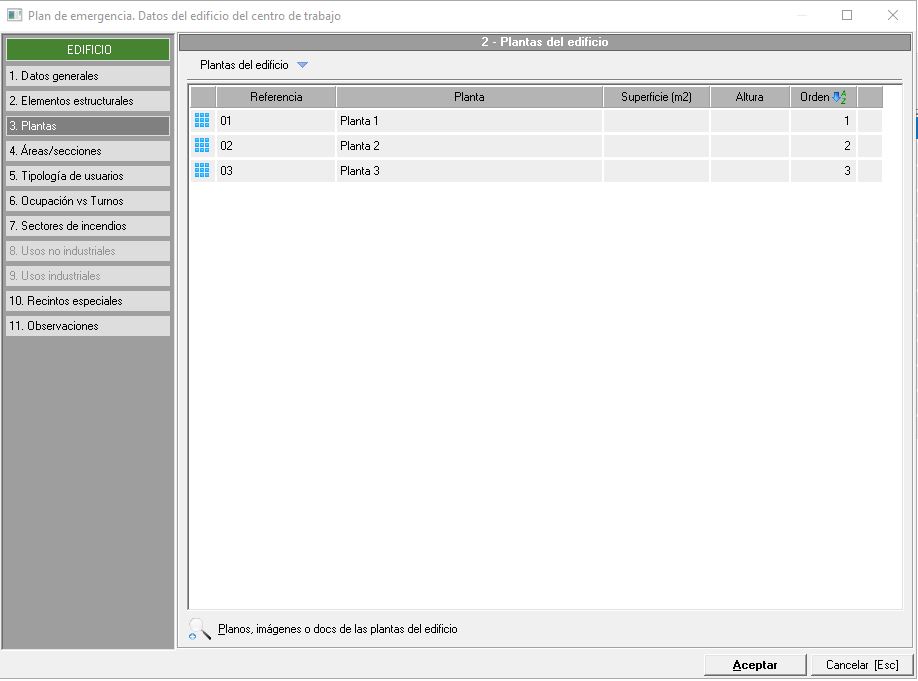Select 10. Recintos especiales
The image size is (918, 681).
(88, 301)
